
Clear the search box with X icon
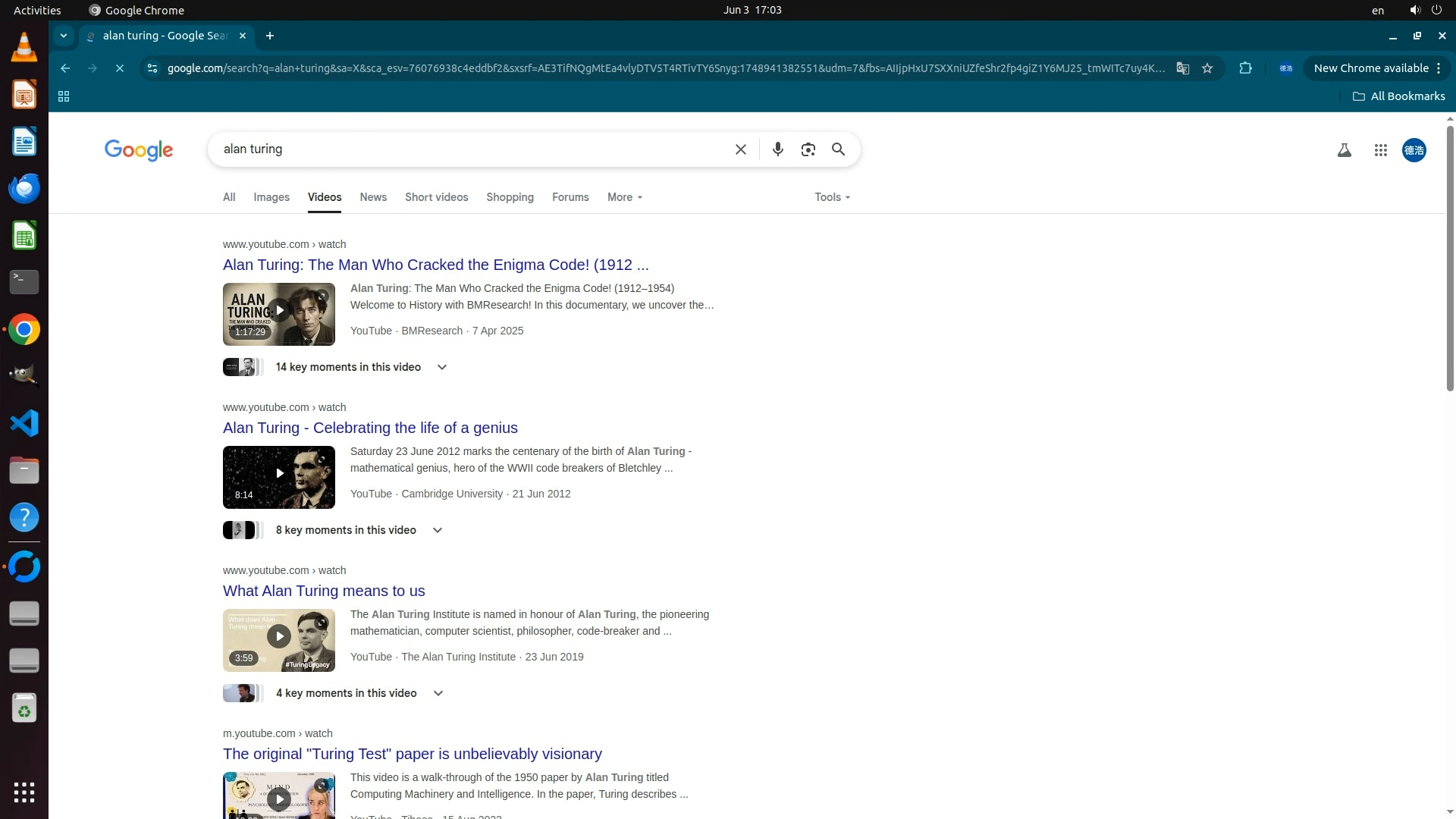click(x=741, y=149)
